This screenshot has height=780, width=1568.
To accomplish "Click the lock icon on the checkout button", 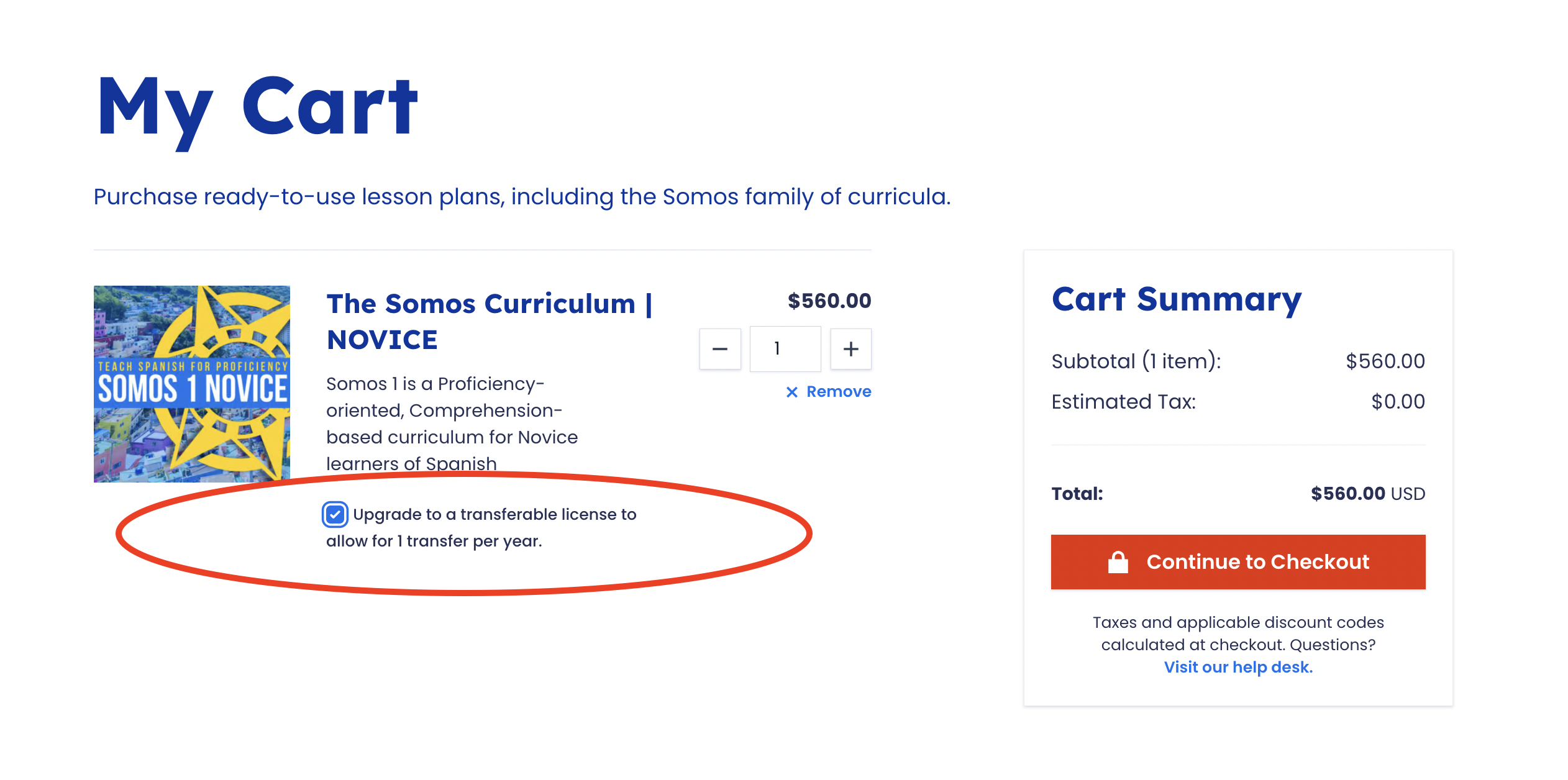I will coord(1118,562).
